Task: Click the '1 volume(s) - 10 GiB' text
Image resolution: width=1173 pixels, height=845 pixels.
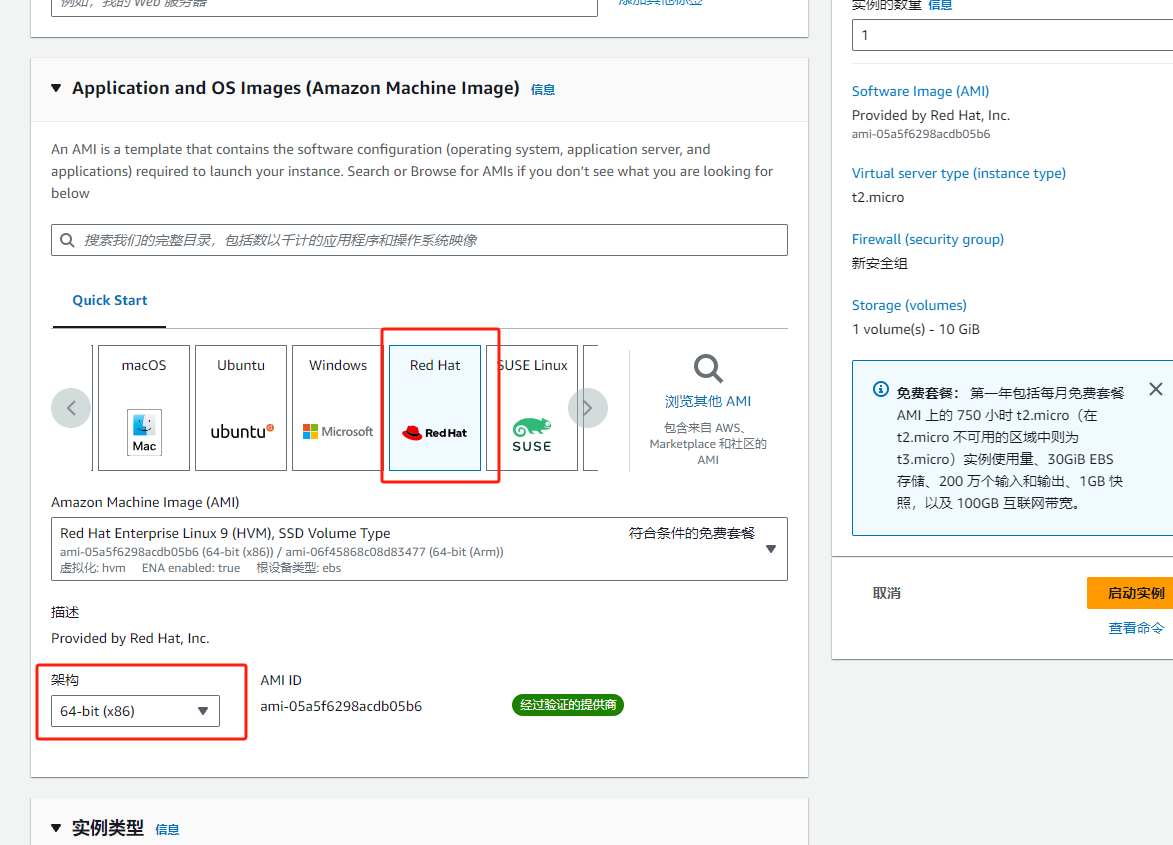Action: (x=916, y=330)
